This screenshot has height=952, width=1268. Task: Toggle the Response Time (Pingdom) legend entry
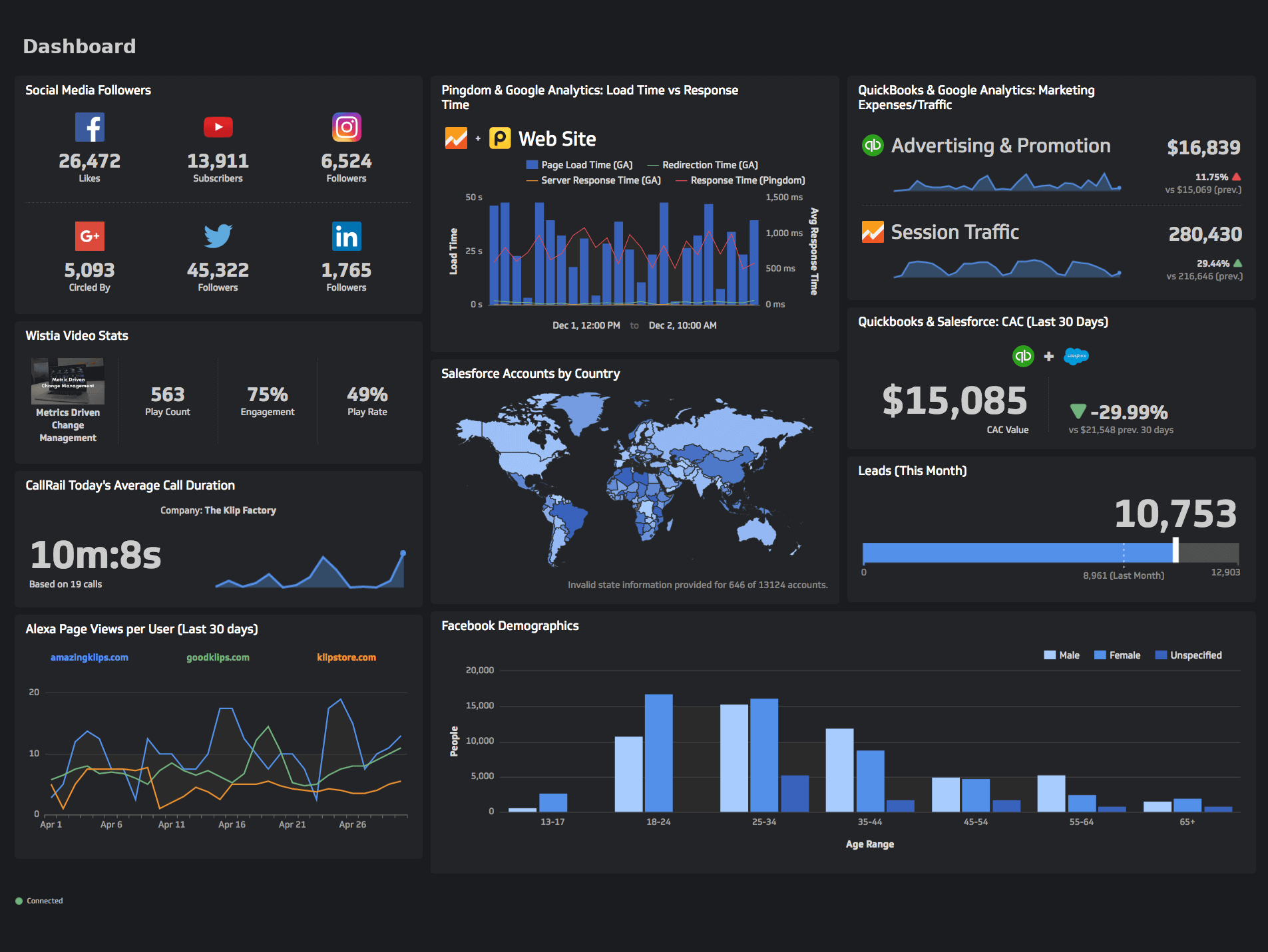click(x=740, y=180)
